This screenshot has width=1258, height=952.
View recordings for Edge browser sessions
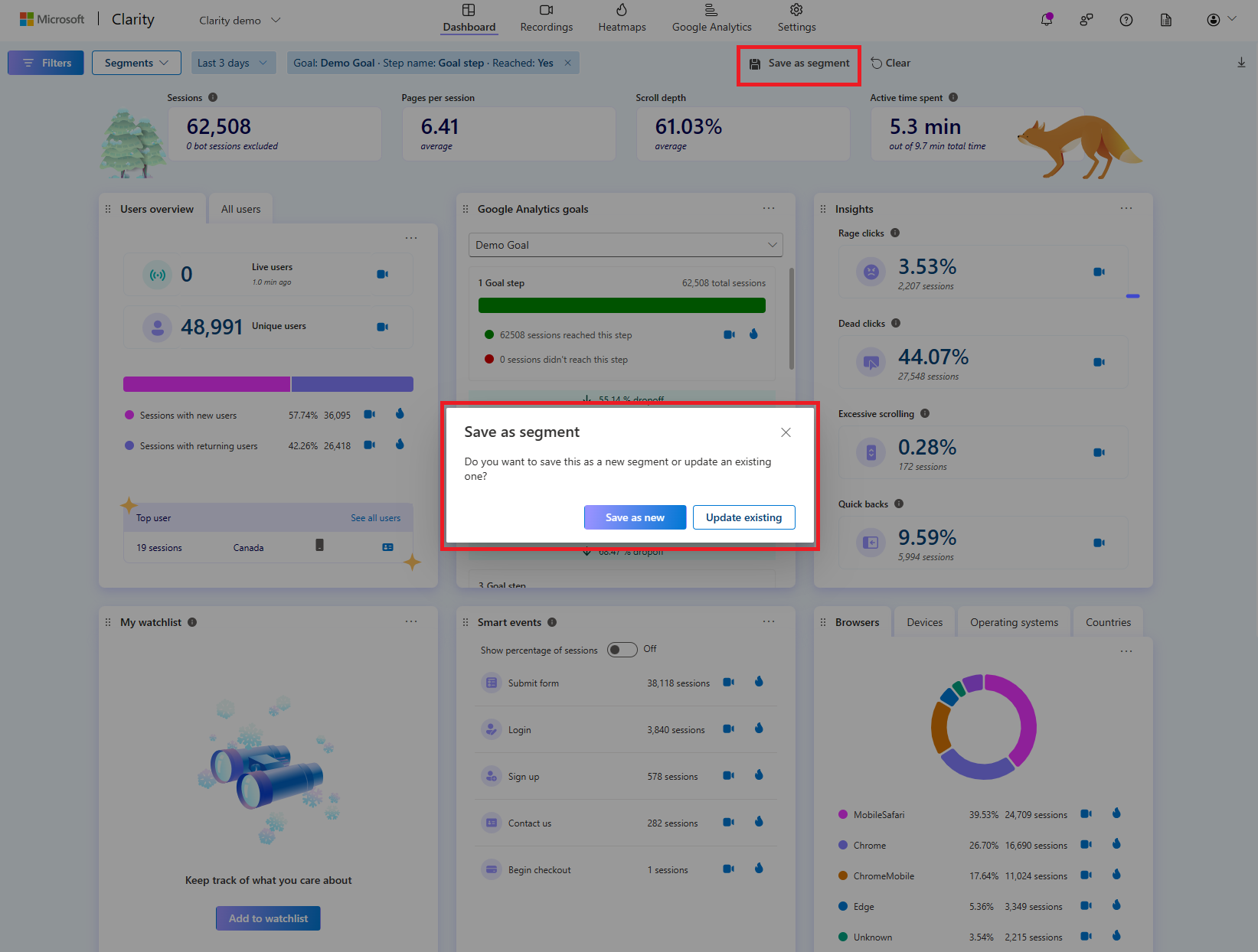pyautogui.click(x=1086, y=905)
